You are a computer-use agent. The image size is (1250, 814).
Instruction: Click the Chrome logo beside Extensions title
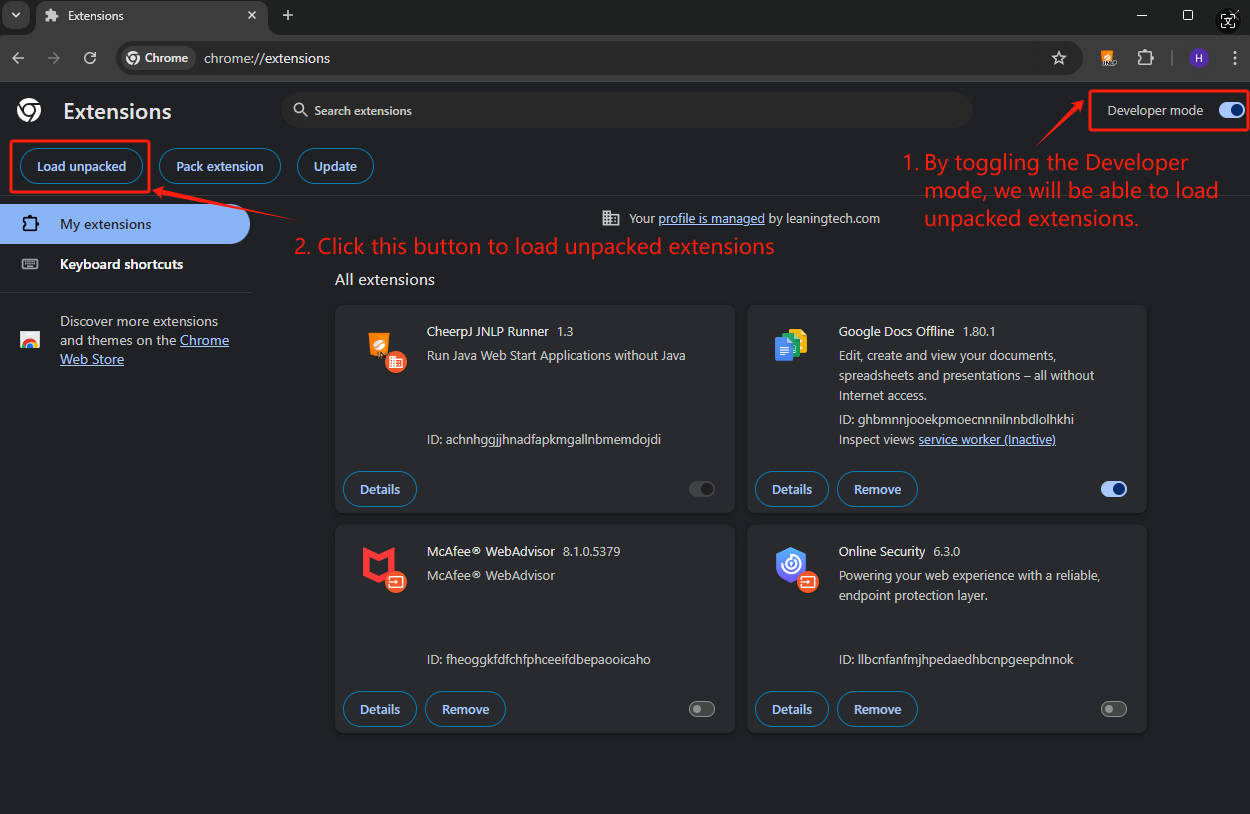[x=29, y=111]
